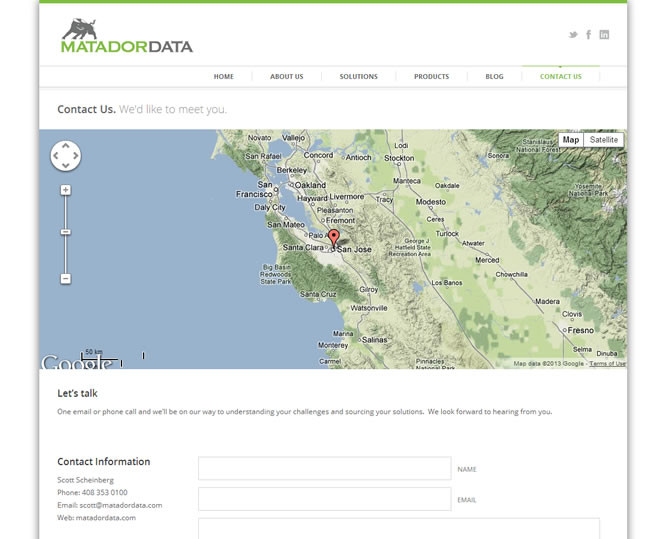Click into the Name input field
This screenshot has width=666, height=539.
click(x=324, y=469)
